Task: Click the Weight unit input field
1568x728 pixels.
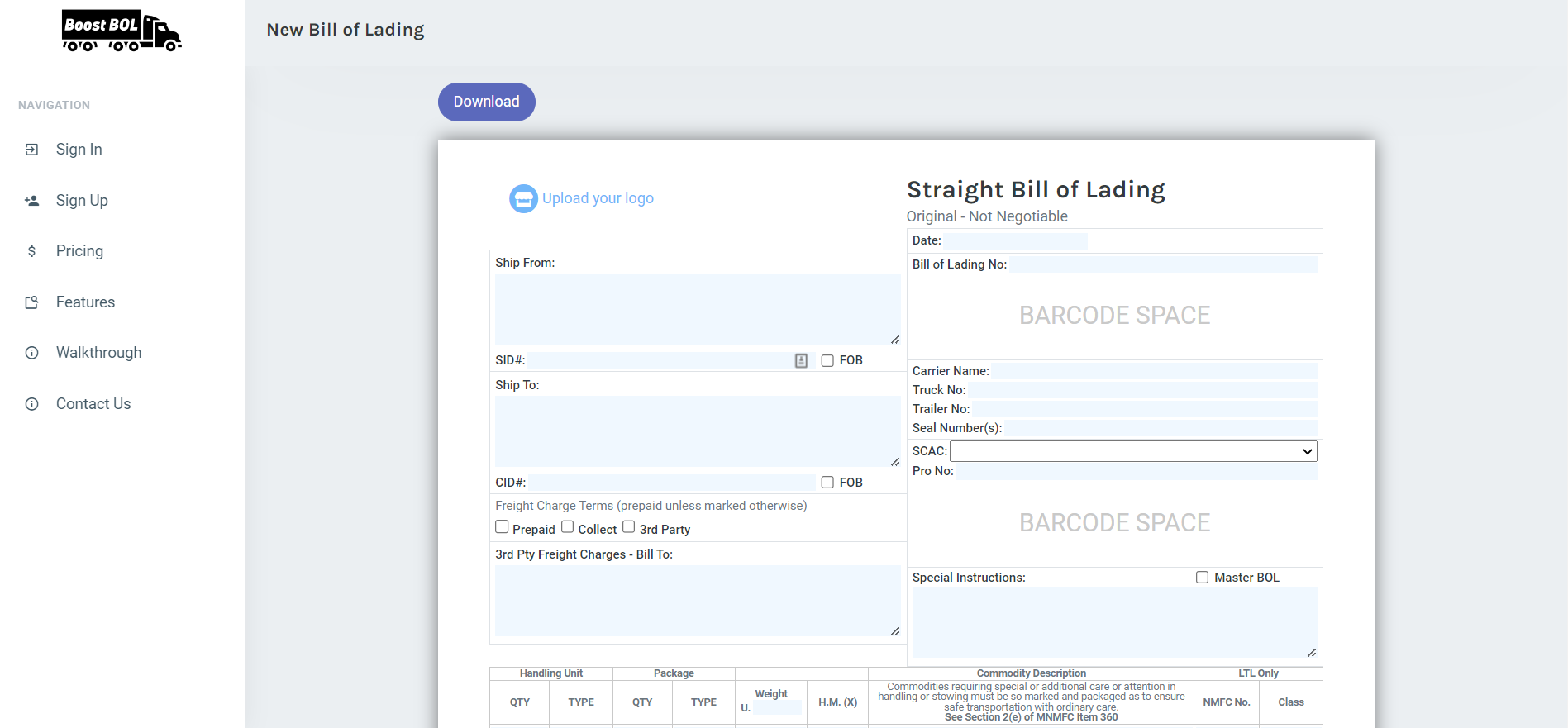Action: tap(777, 708)
